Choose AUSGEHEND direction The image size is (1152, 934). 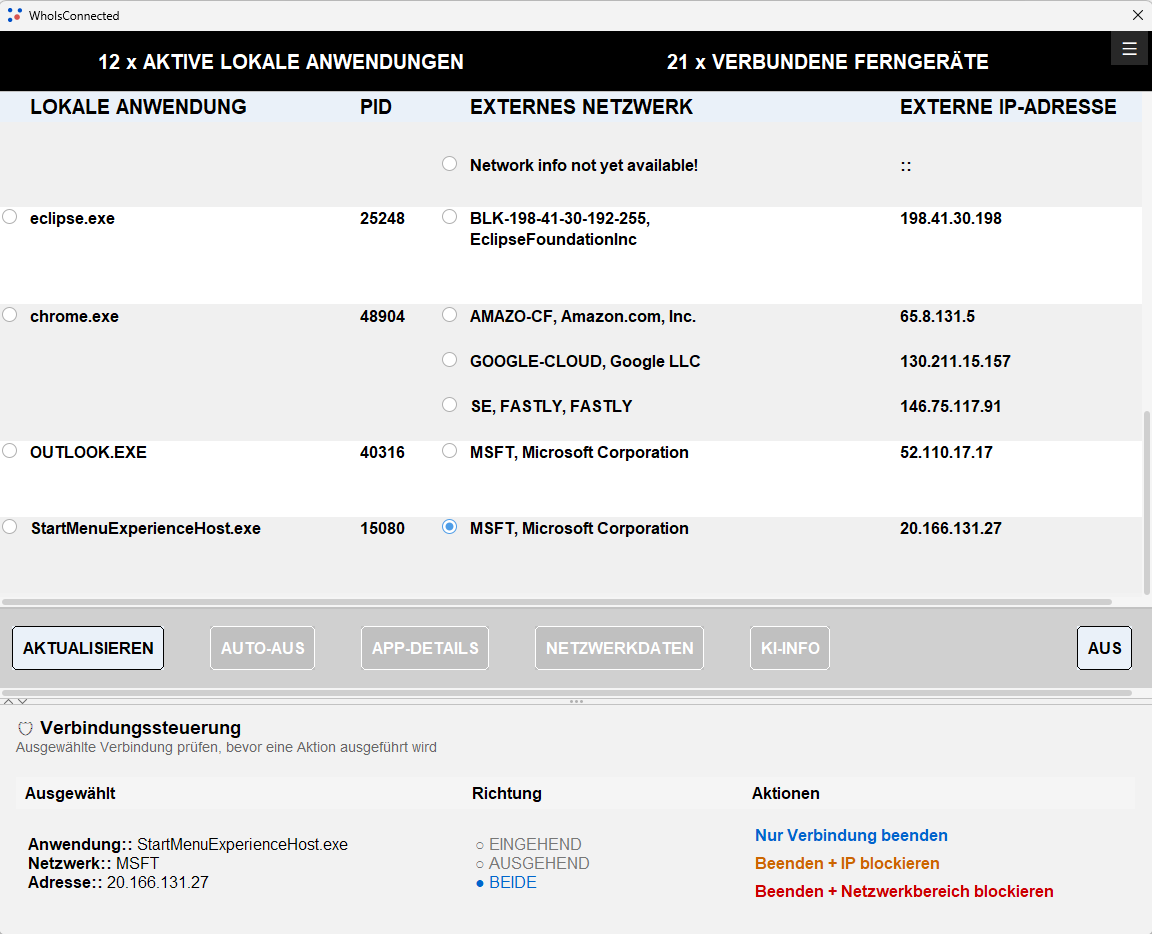coord(532,863)
